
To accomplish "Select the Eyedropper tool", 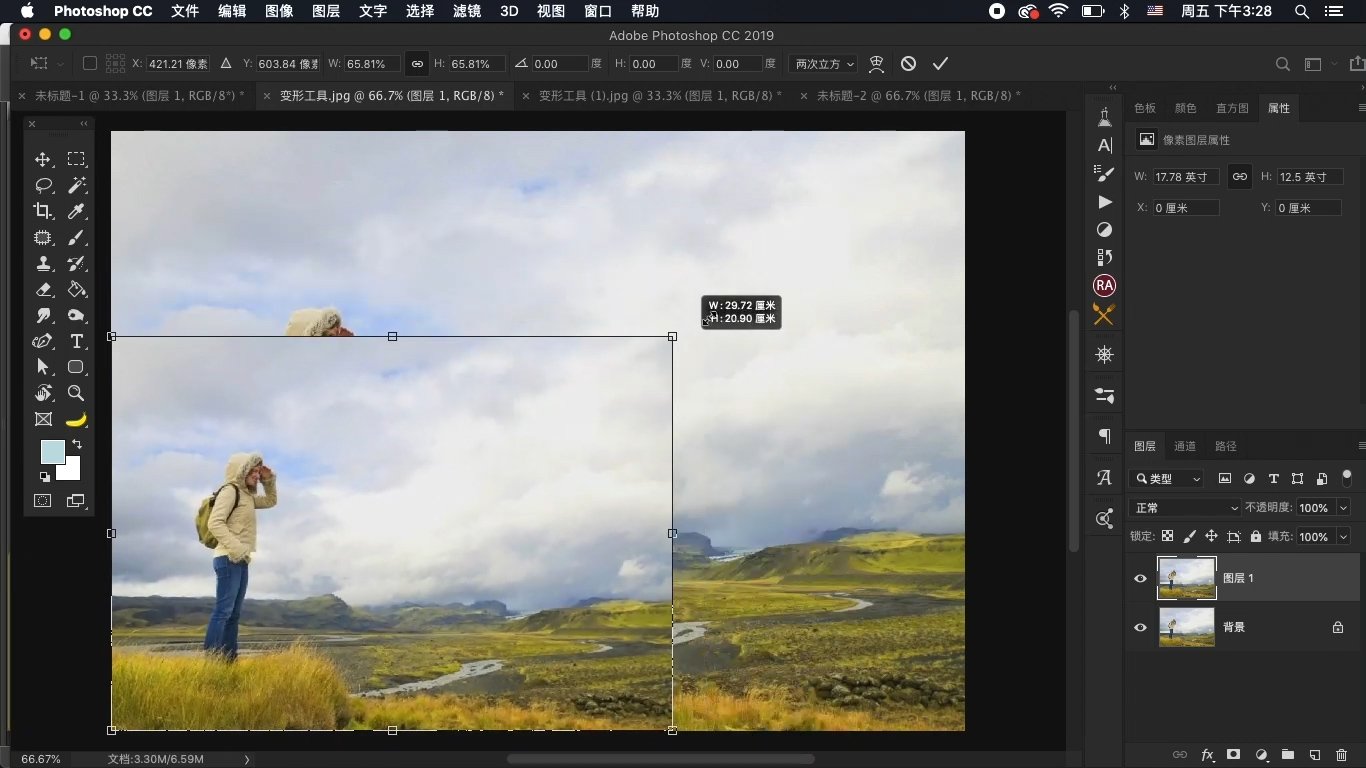I will coord(76,211).
